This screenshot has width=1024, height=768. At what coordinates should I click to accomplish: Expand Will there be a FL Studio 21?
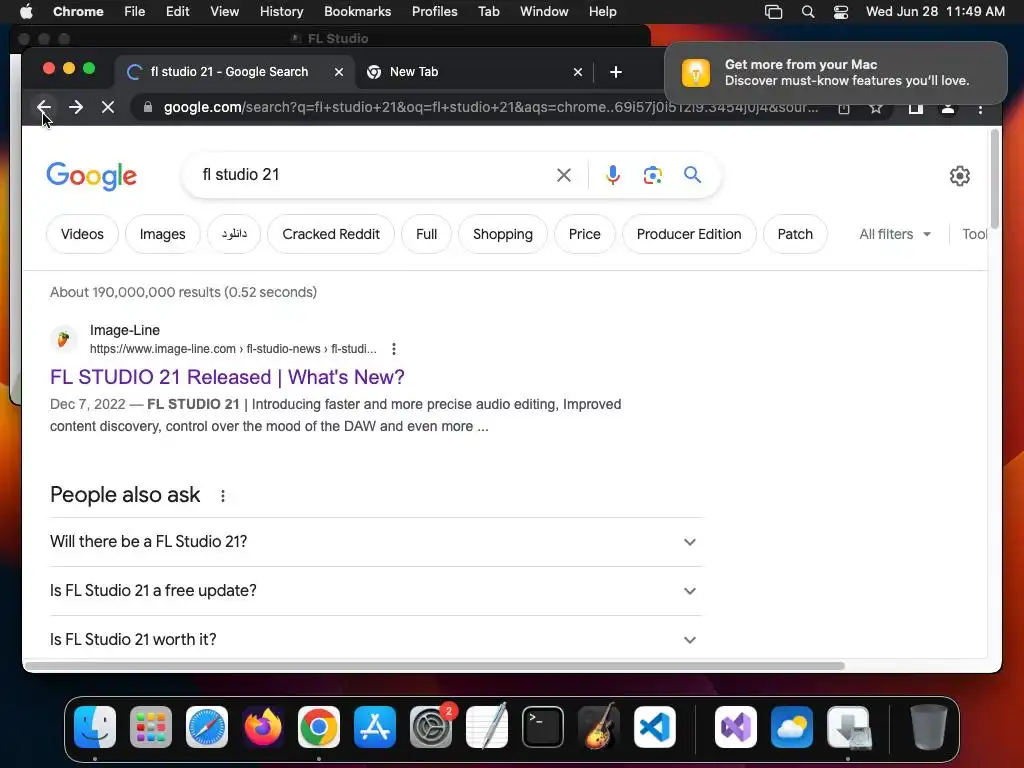pos(376,542)
